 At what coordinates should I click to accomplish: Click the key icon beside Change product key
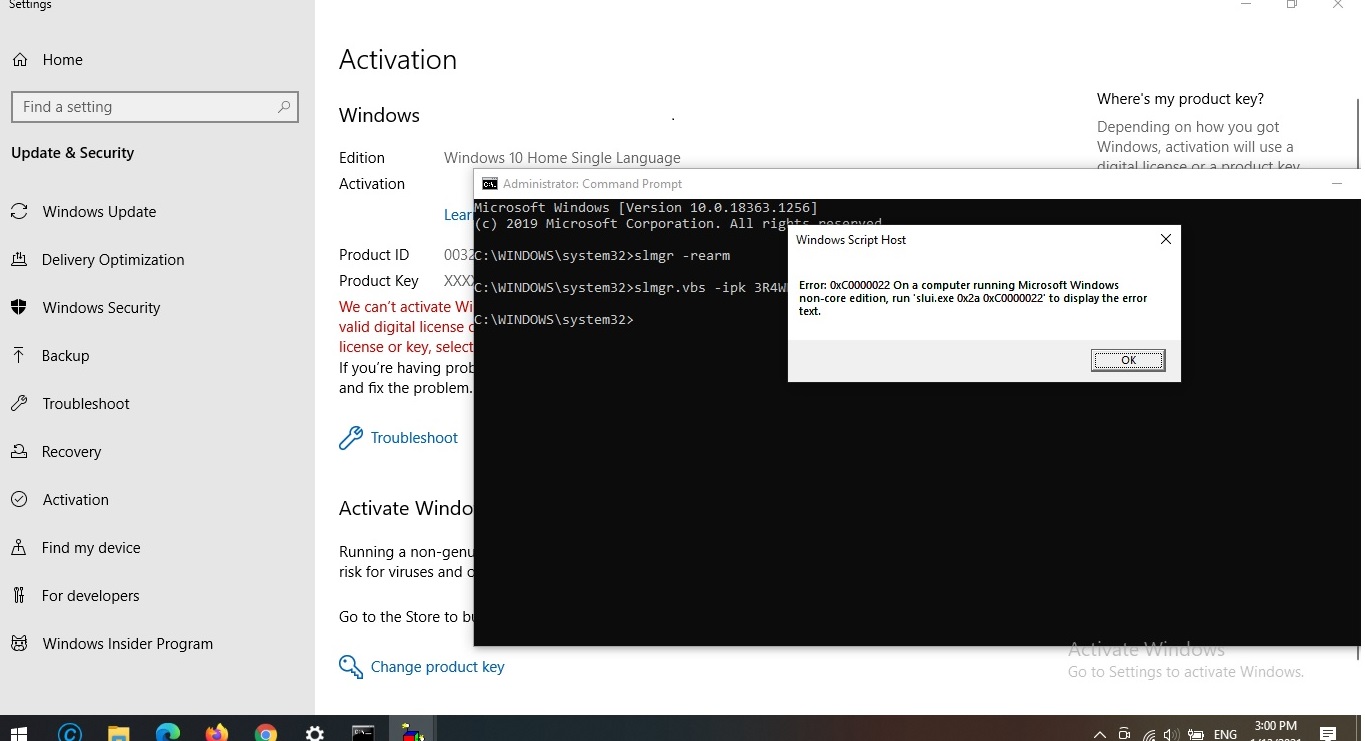[x=350, y=666]
